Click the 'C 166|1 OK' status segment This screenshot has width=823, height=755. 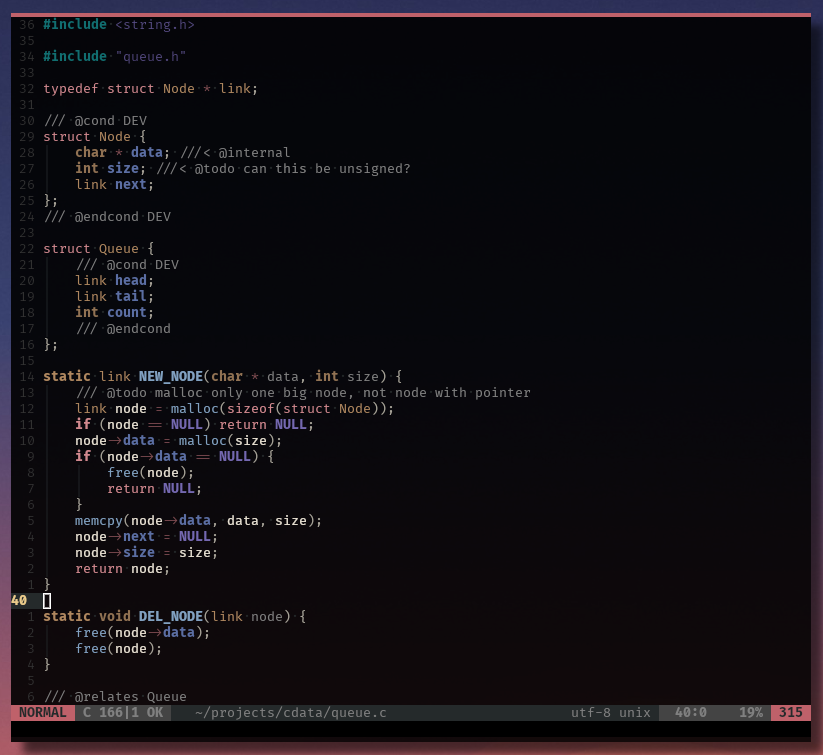(x=123, y=712)
